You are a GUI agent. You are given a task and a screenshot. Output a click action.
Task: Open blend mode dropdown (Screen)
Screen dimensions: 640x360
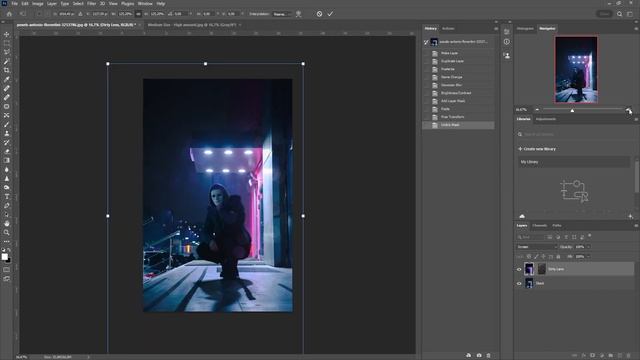click(536, 247)
